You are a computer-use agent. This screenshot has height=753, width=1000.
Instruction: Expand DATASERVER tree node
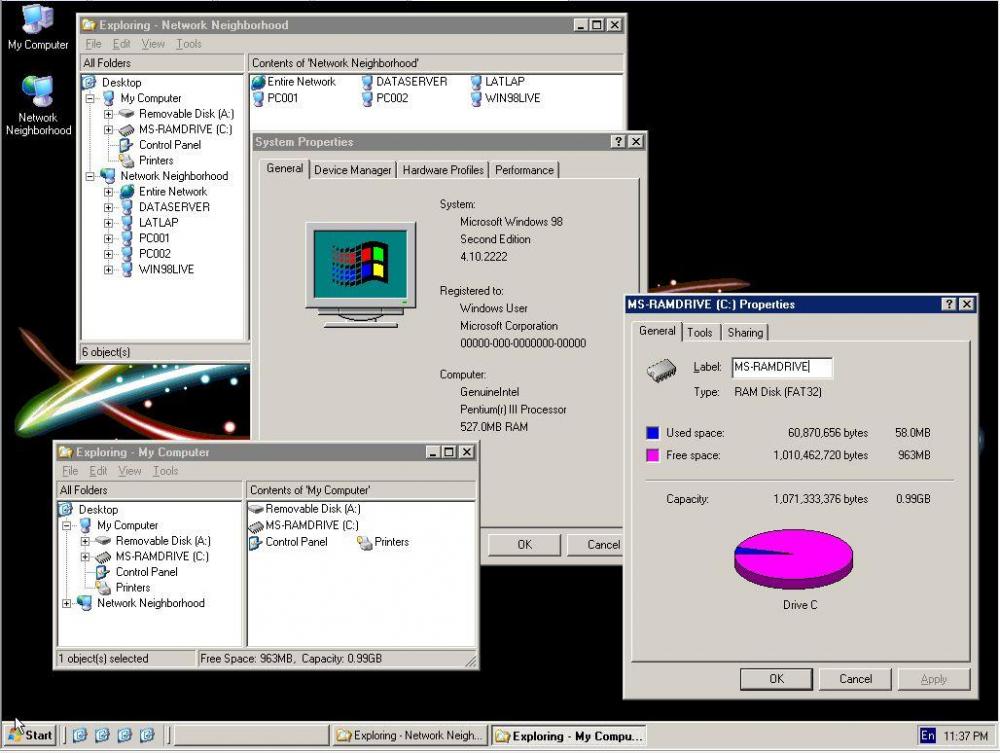(108, 207)
